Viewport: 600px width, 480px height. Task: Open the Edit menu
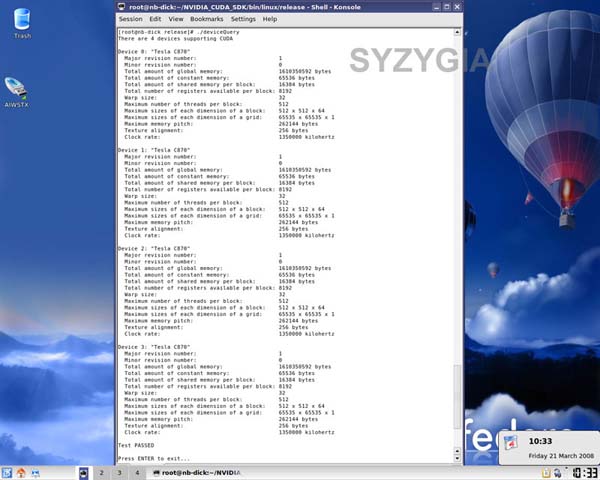tap(155, 19)
